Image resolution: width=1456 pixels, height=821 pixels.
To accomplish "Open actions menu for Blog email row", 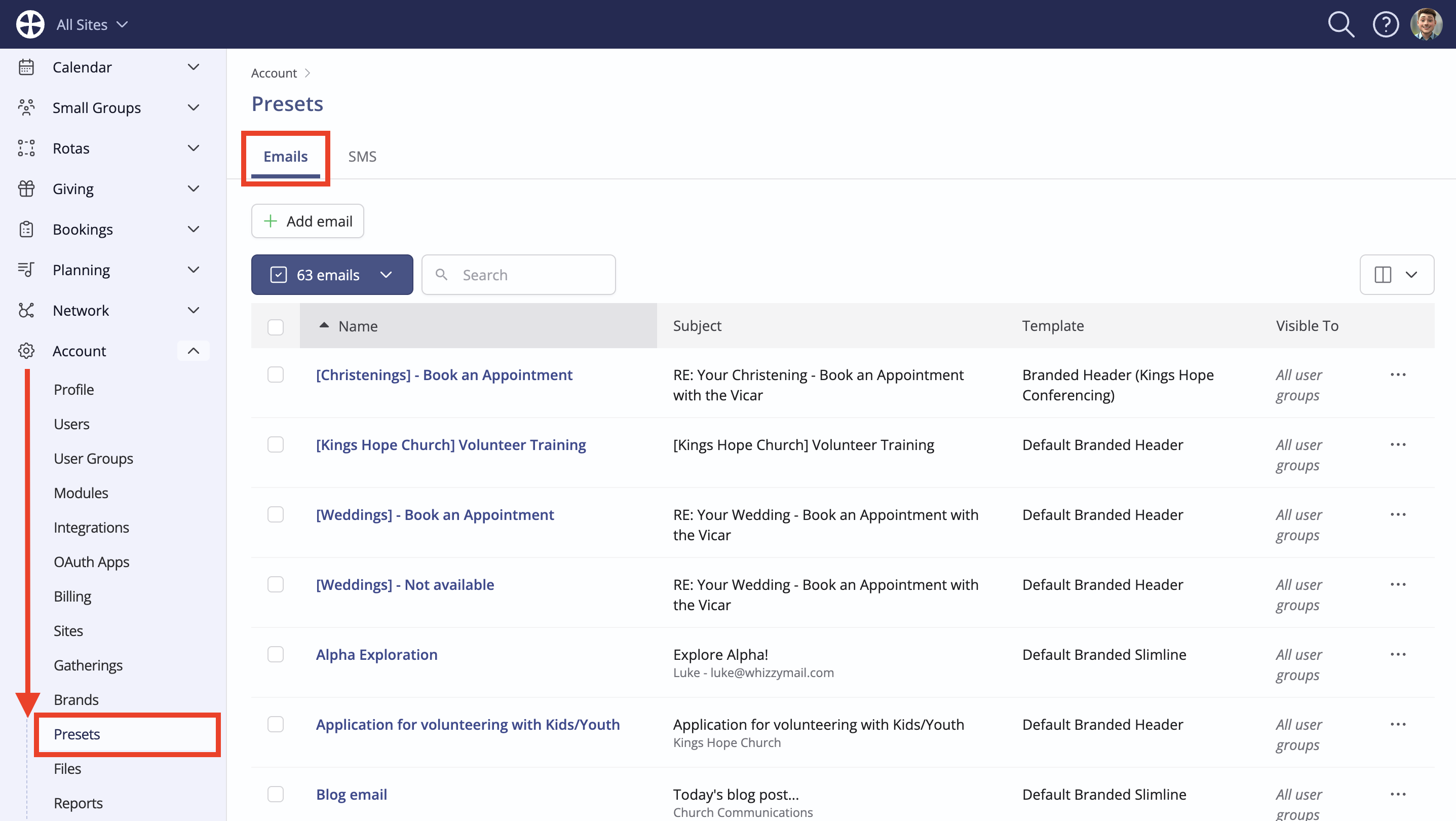I will (1398, 795).
